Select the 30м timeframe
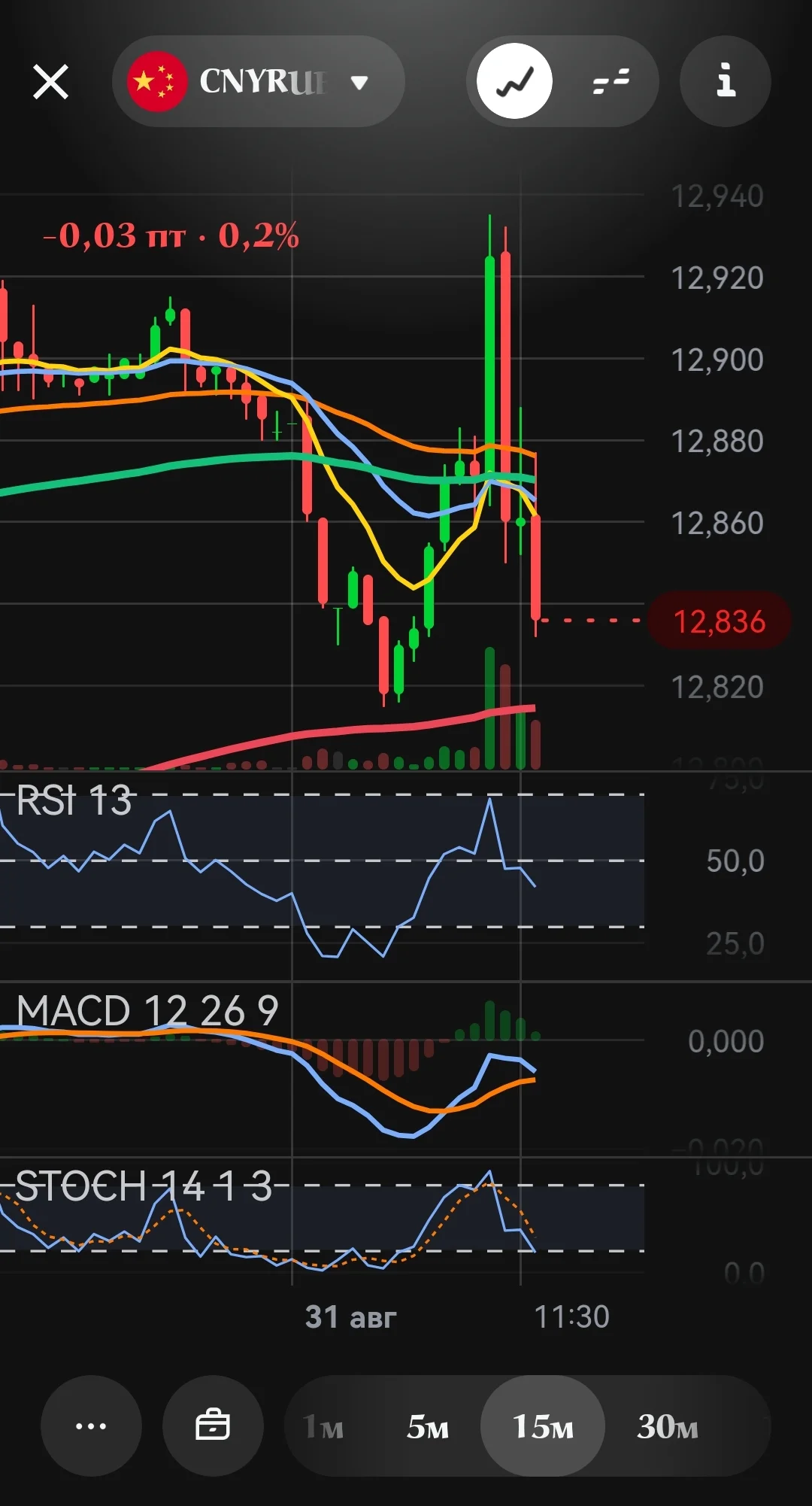 click(668, 1426)
